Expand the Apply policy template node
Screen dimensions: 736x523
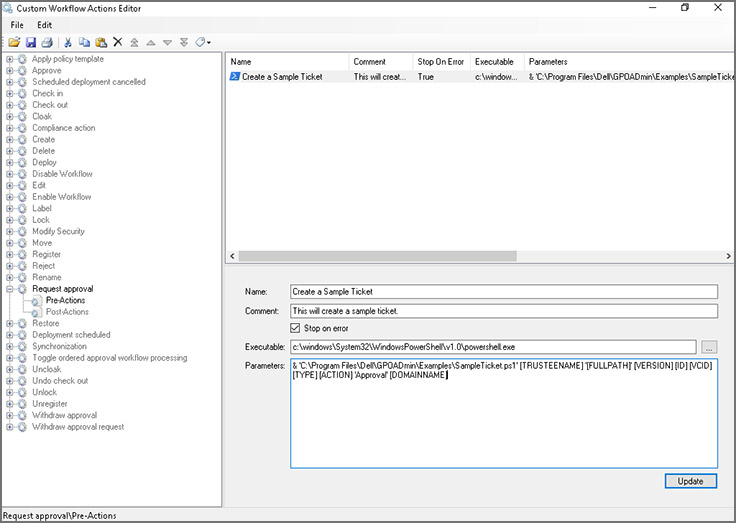coord(9,59)
